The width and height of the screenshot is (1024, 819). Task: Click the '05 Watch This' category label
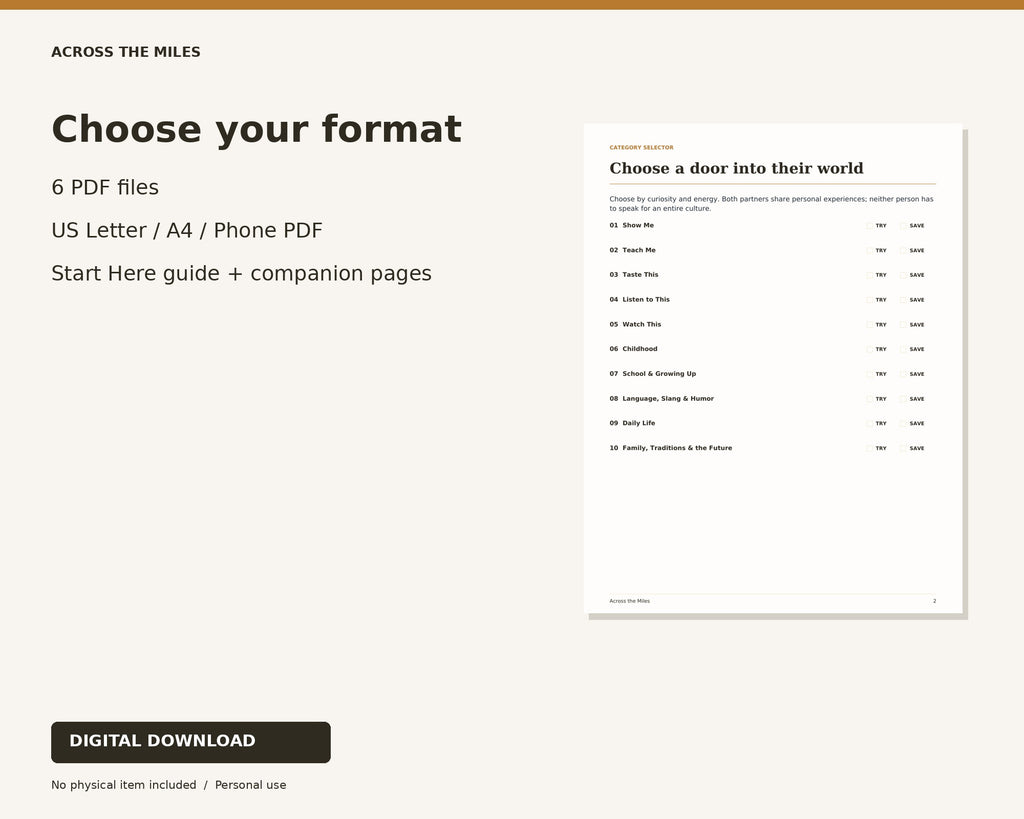[x=635, y=325]
